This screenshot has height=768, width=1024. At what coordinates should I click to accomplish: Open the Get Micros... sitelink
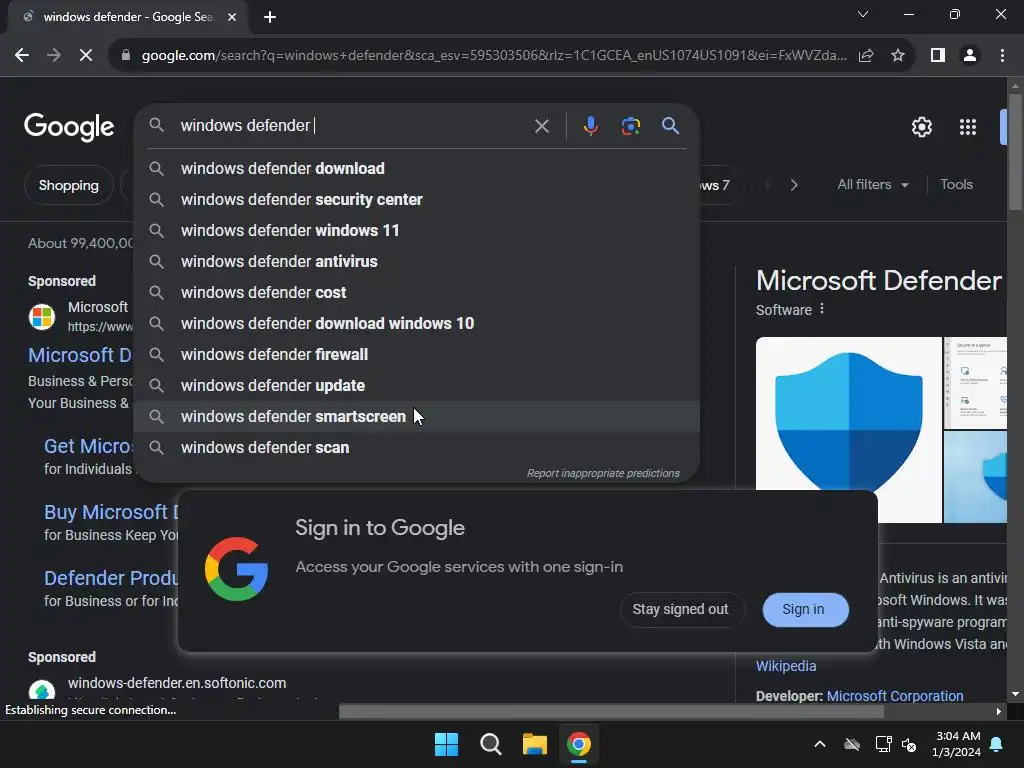pos(89,446)
